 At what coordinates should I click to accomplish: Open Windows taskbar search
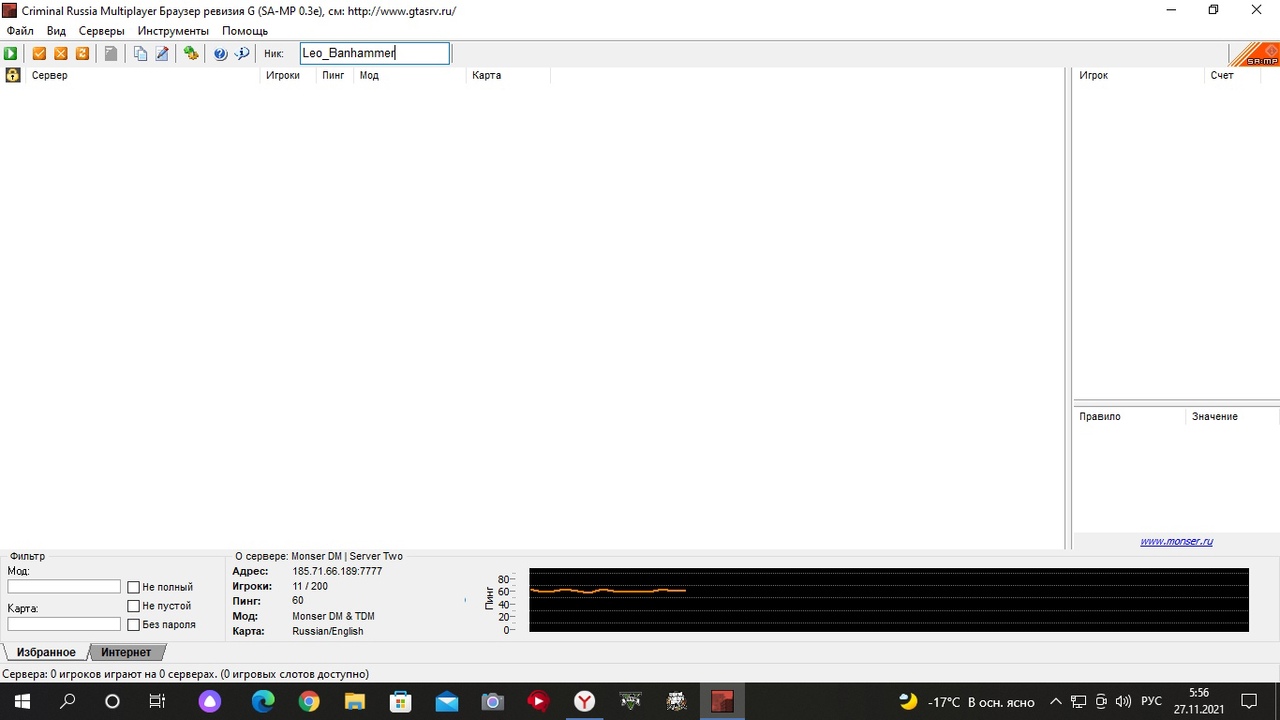(x=68, y=701)
